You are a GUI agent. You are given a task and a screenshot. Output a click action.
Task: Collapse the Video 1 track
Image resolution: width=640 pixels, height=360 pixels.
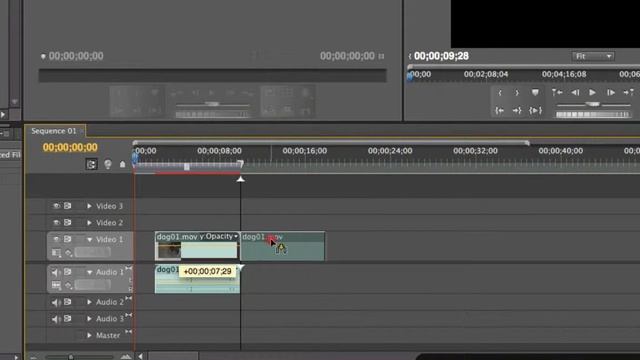[x=89, y=240]
